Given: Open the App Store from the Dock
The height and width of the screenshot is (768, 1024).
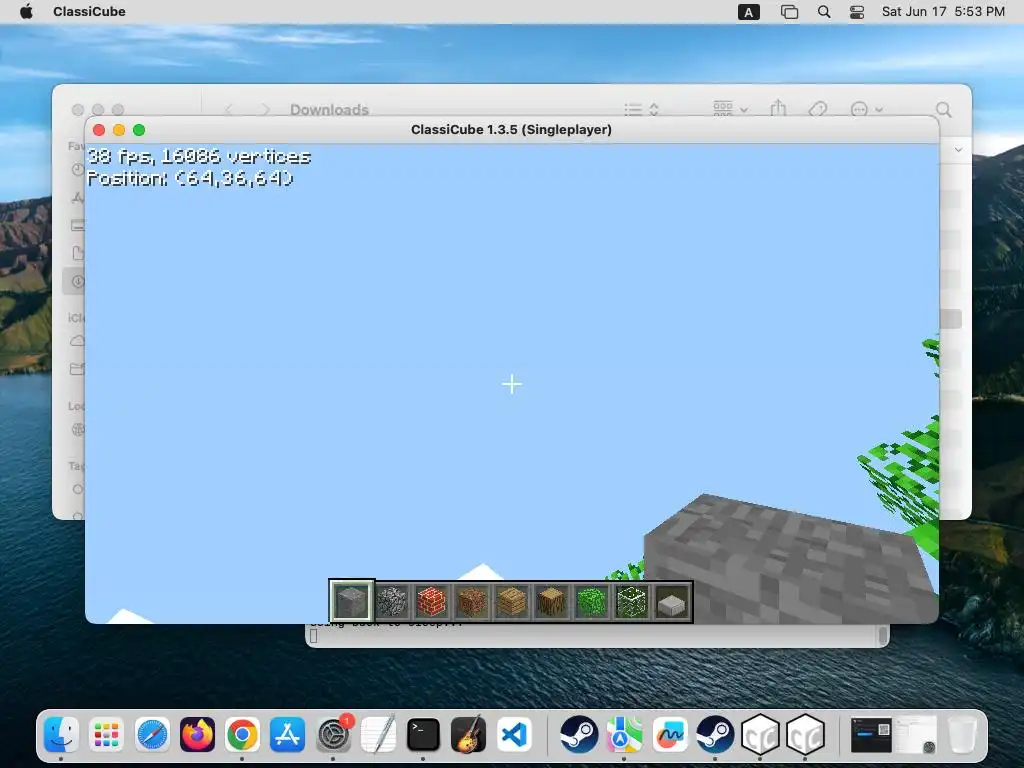Looking at the screenshot, I should click(287, 734).
